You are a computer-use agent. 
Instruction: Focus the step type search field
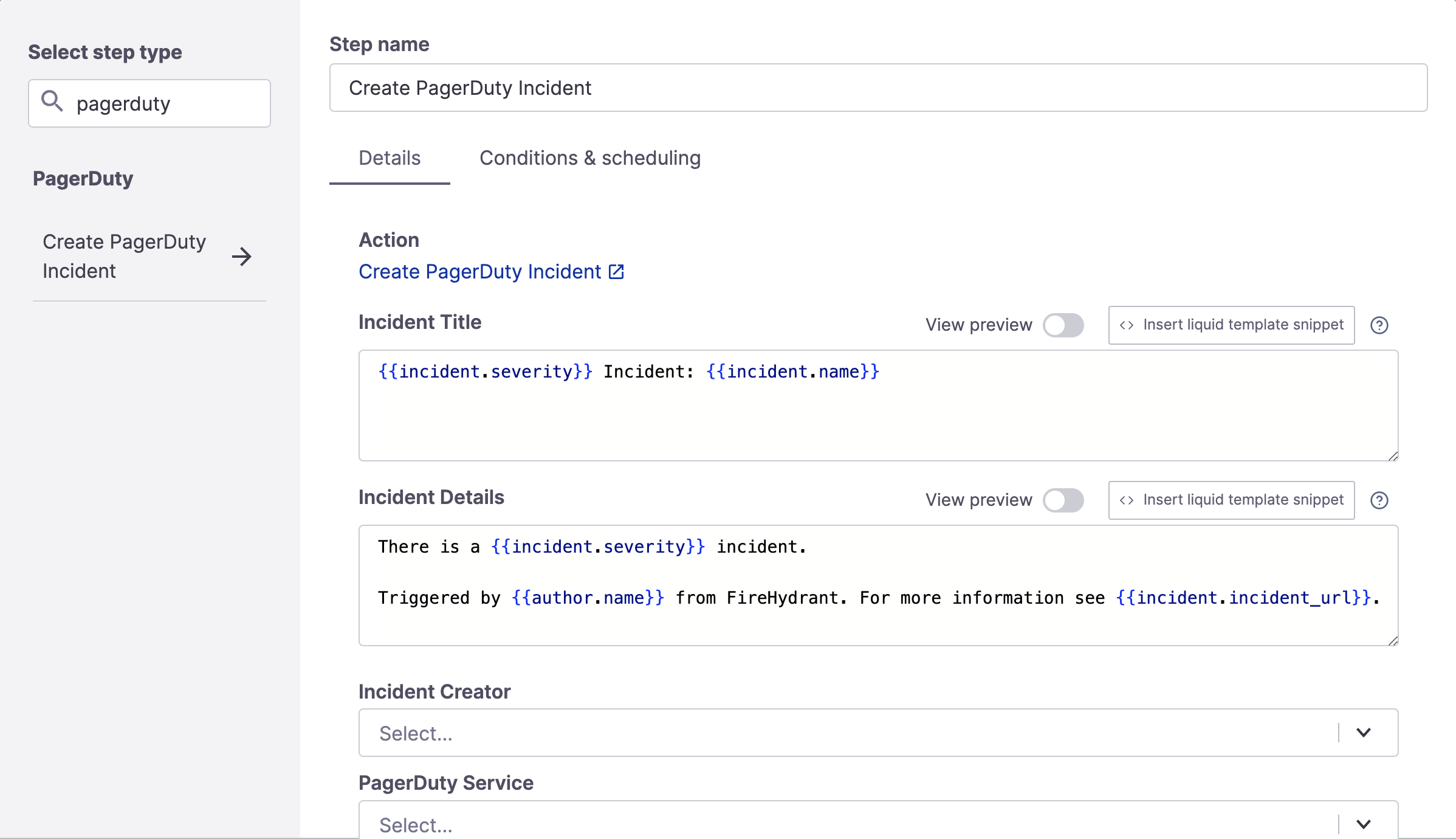pyautogui.click(x=149, y=103)
